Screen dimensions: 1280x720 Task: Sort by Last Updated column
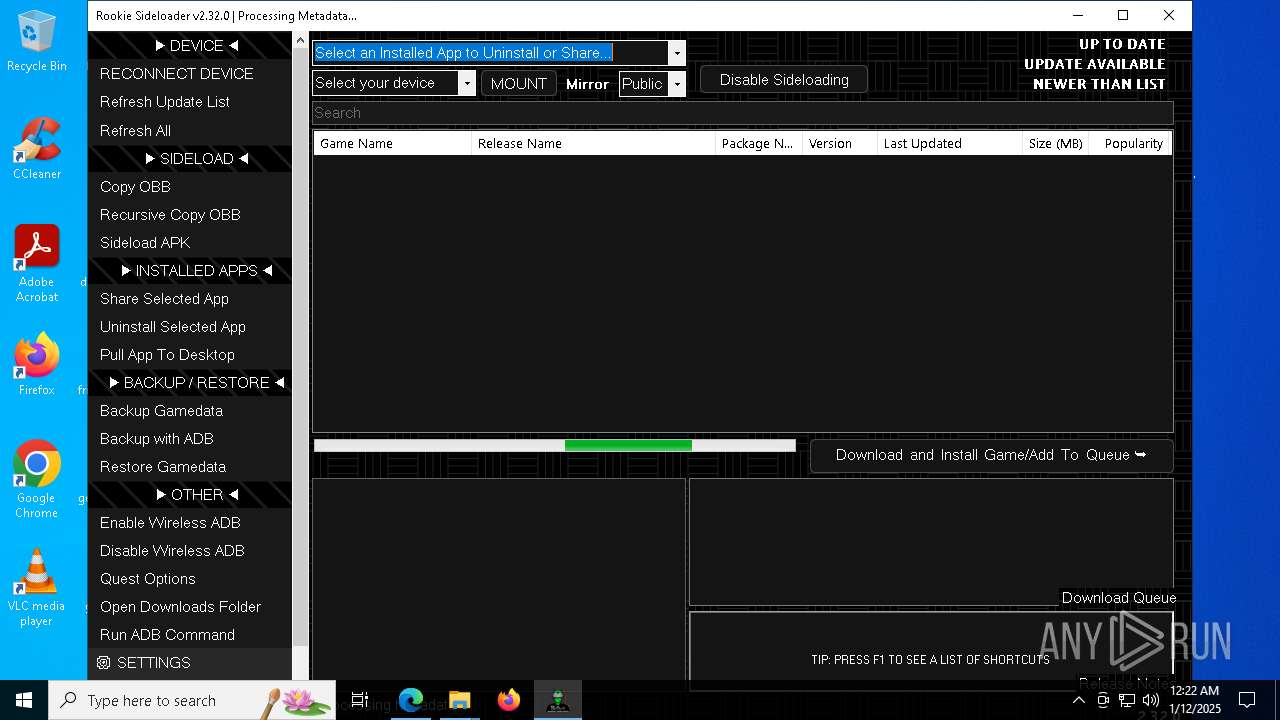point(950,143)
